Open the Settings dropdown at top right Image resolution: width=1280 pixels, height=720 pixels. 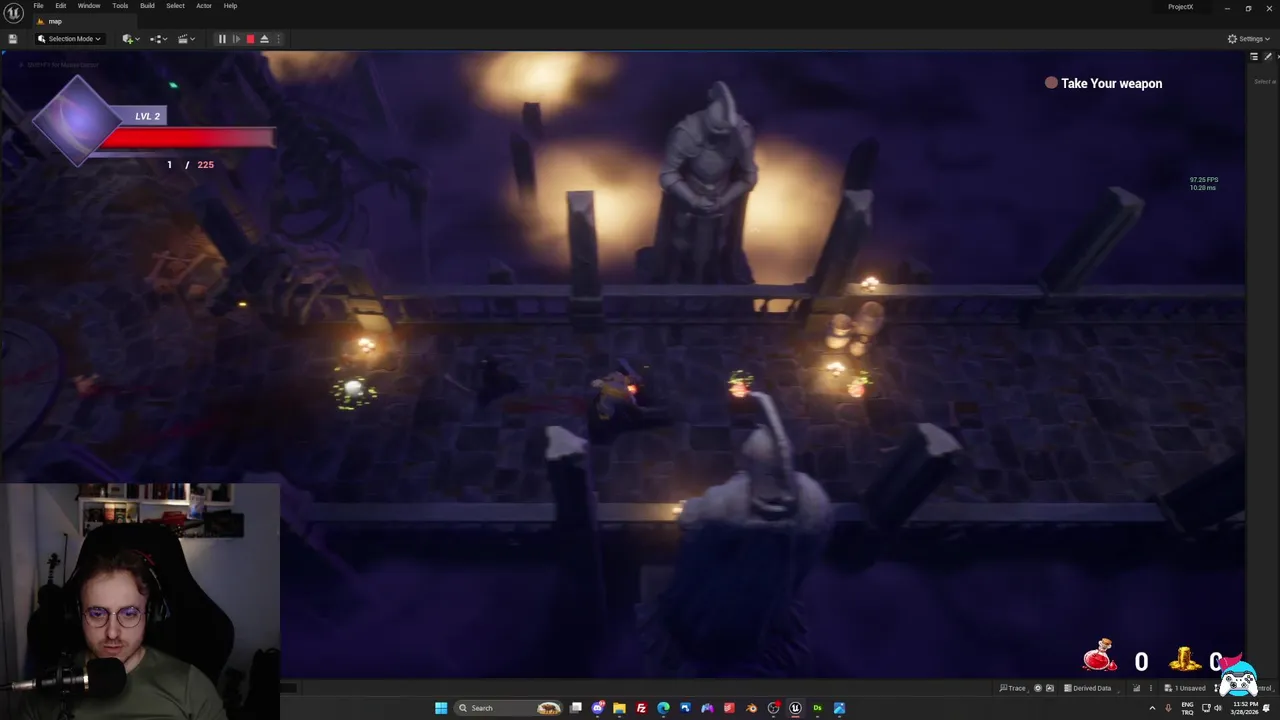[1248, 39]
